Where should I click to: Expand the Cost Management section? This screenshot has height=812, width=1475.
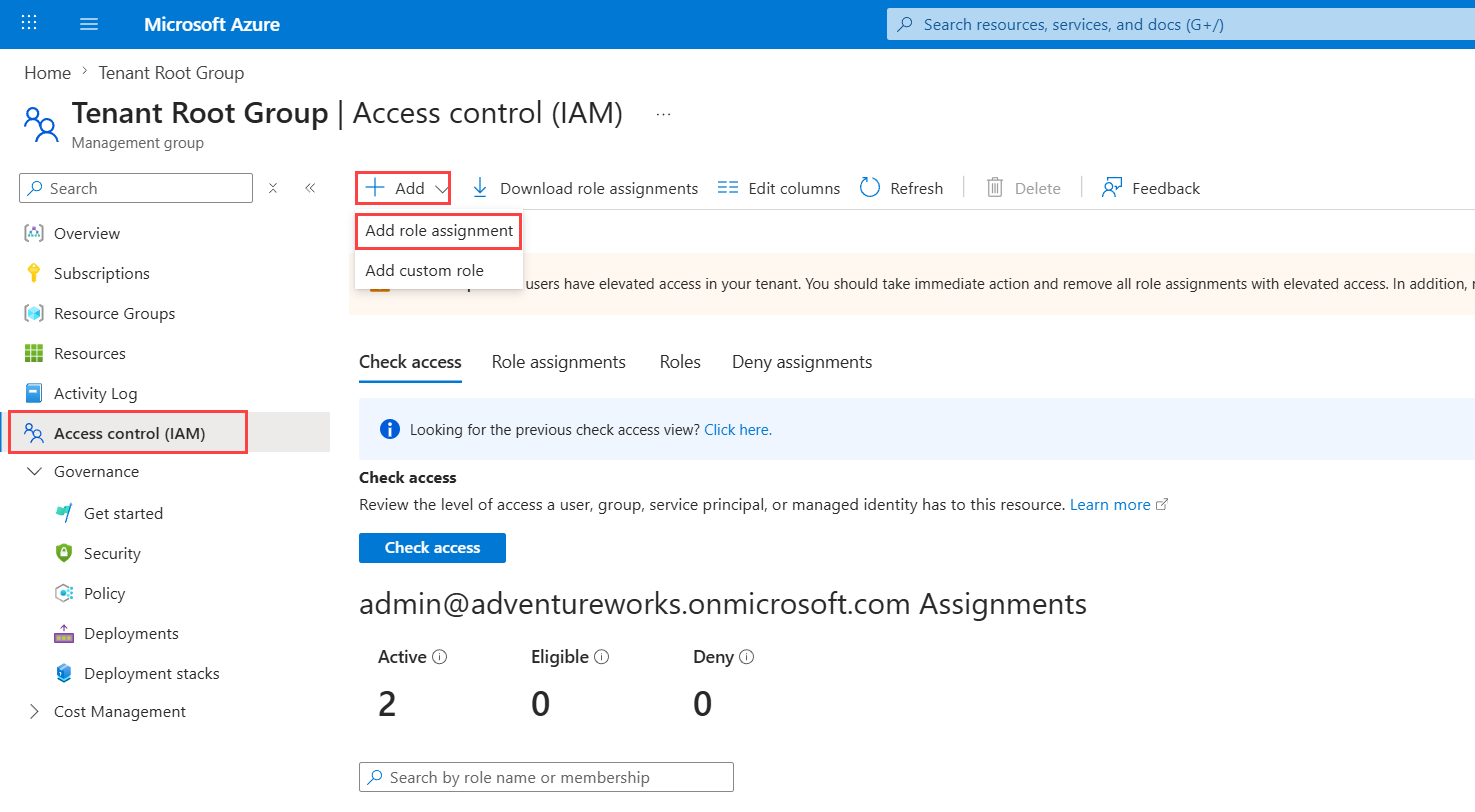[35, 711]
